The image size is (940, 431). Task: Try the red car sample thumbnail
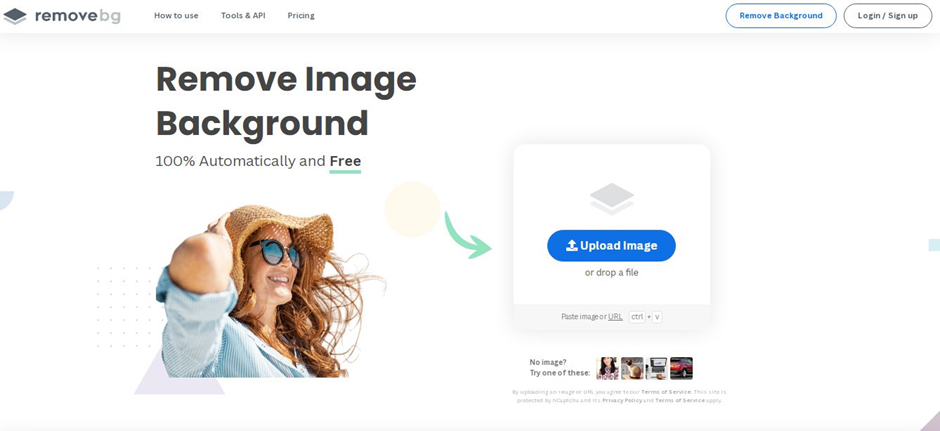[681, 368]
